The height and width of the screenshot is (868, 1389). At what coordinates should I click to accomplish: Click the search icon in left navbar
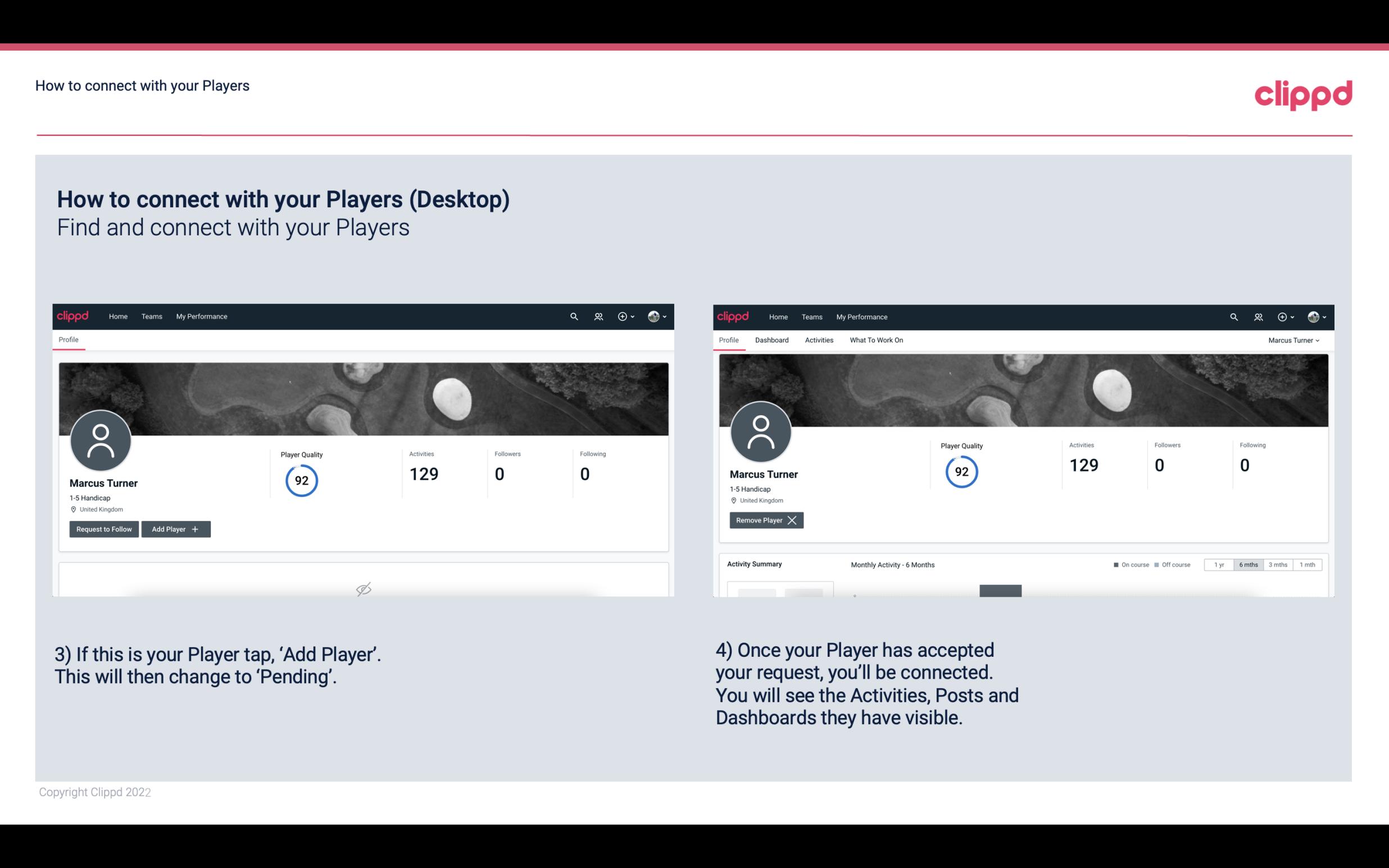coord(573,316)
